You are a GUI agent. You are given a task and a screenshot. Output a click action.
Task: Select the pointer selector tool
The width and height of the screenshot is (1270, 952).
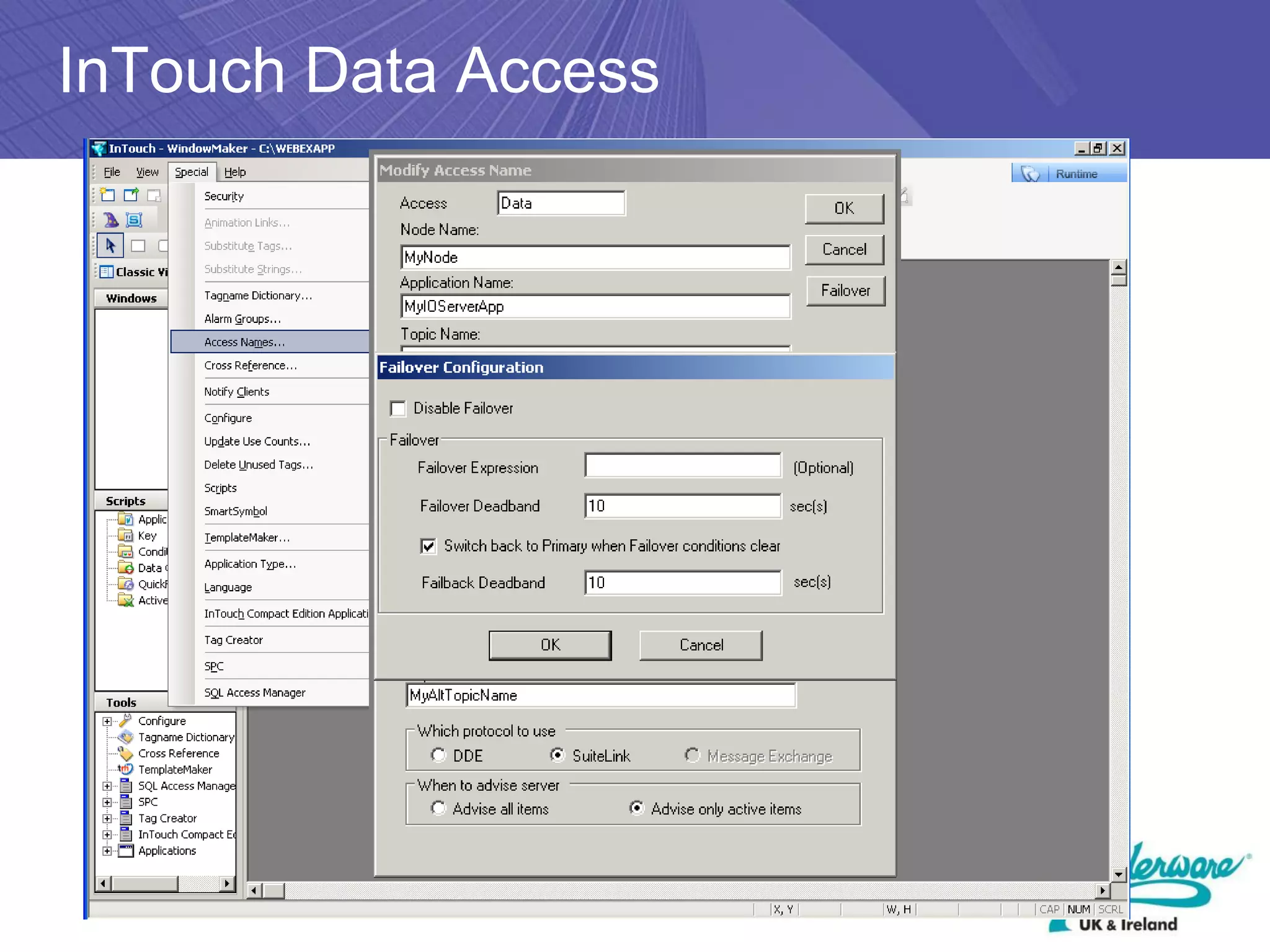(110, 245)
